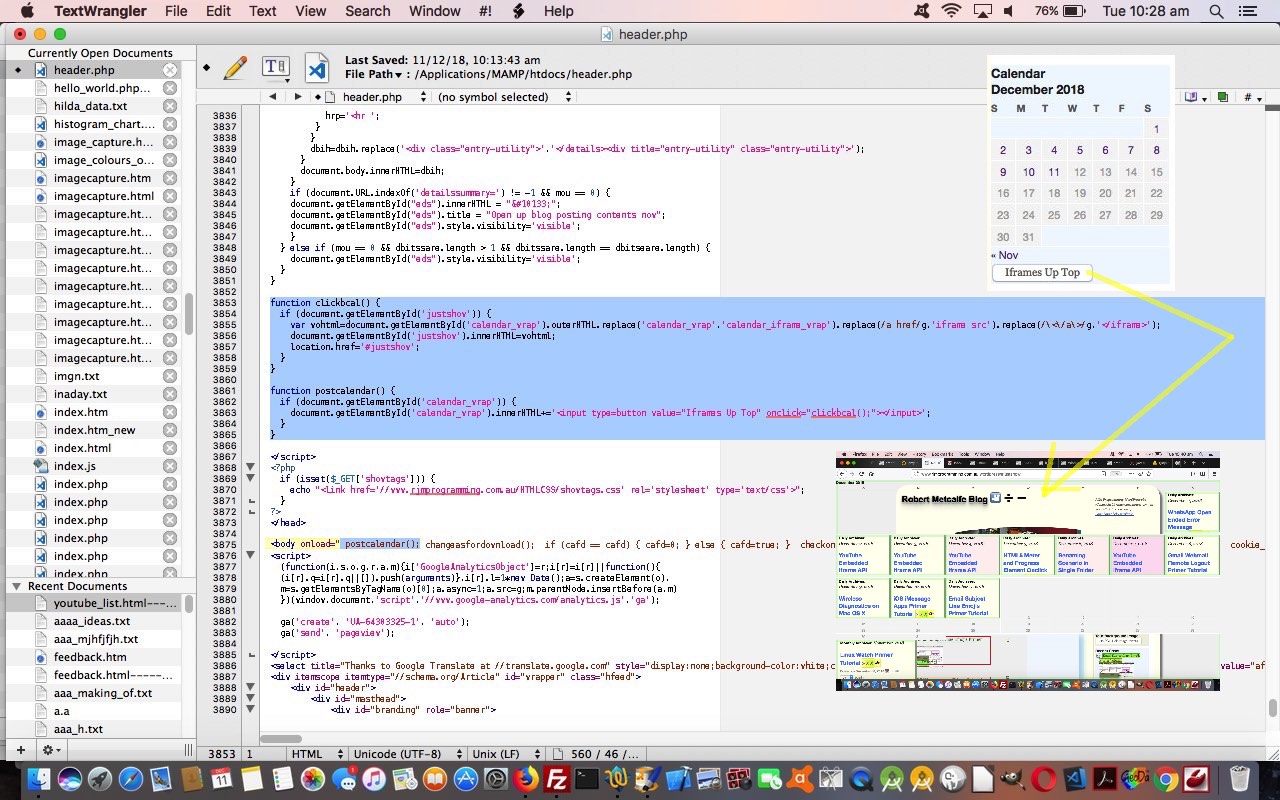1280x800 pixels.
Task: Click the header.php document proxy icon
Action: click(316, 67)
